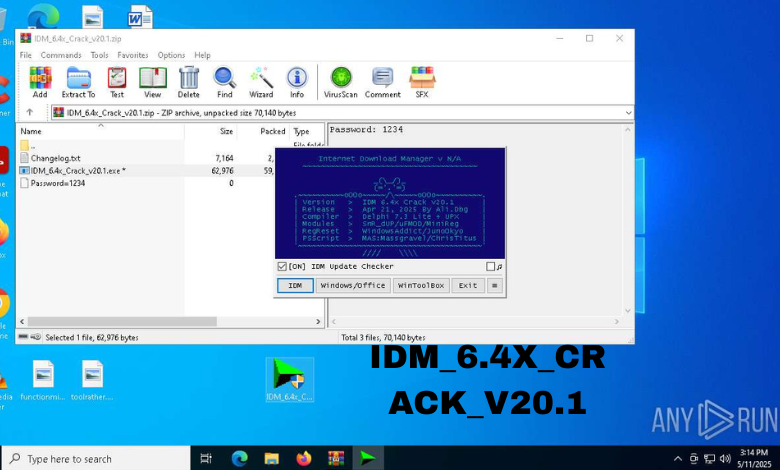Go up one folder level arrow
Viewport: 780px width, 470px height.
(29, 112)
